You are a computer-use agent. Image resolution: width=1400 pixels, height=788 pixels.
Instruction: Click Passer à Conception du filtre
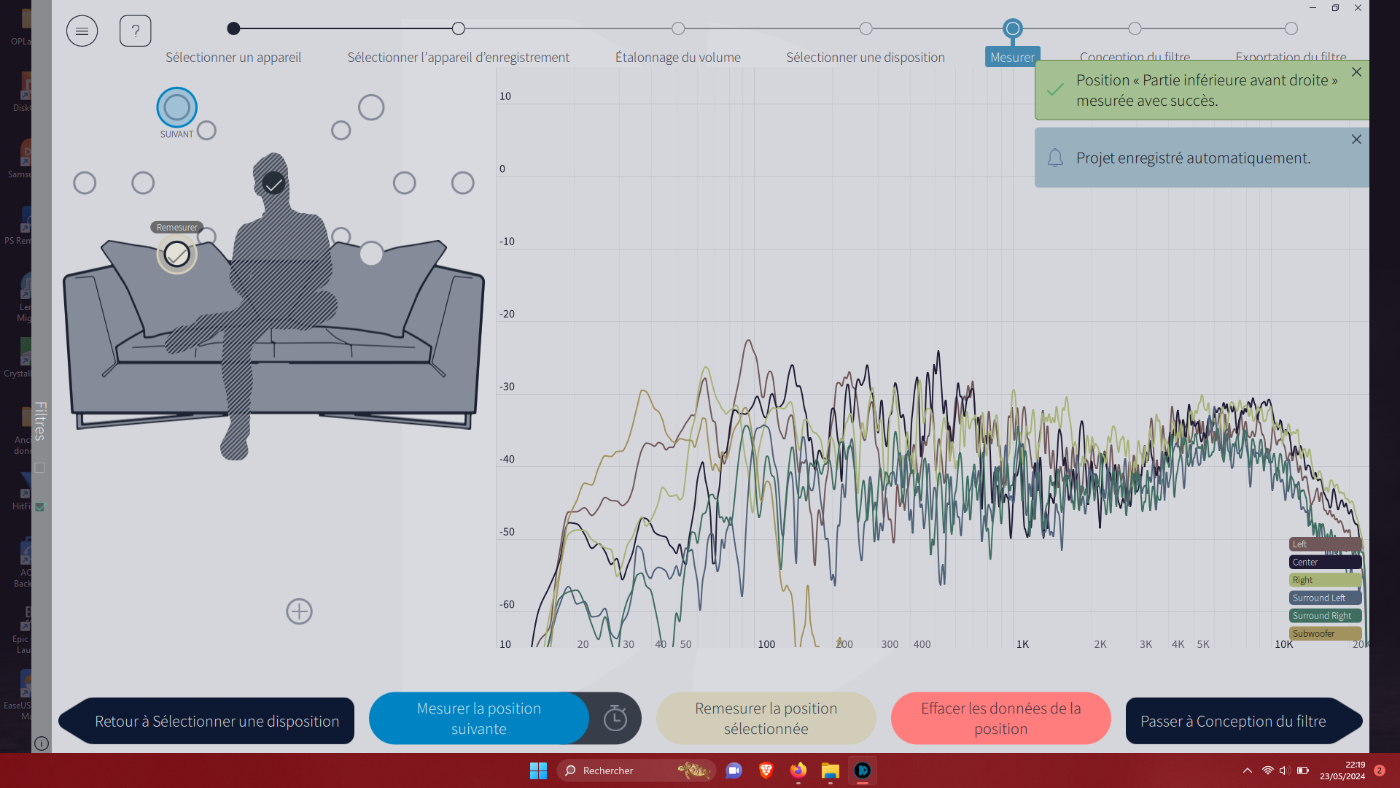[1233, 721]
